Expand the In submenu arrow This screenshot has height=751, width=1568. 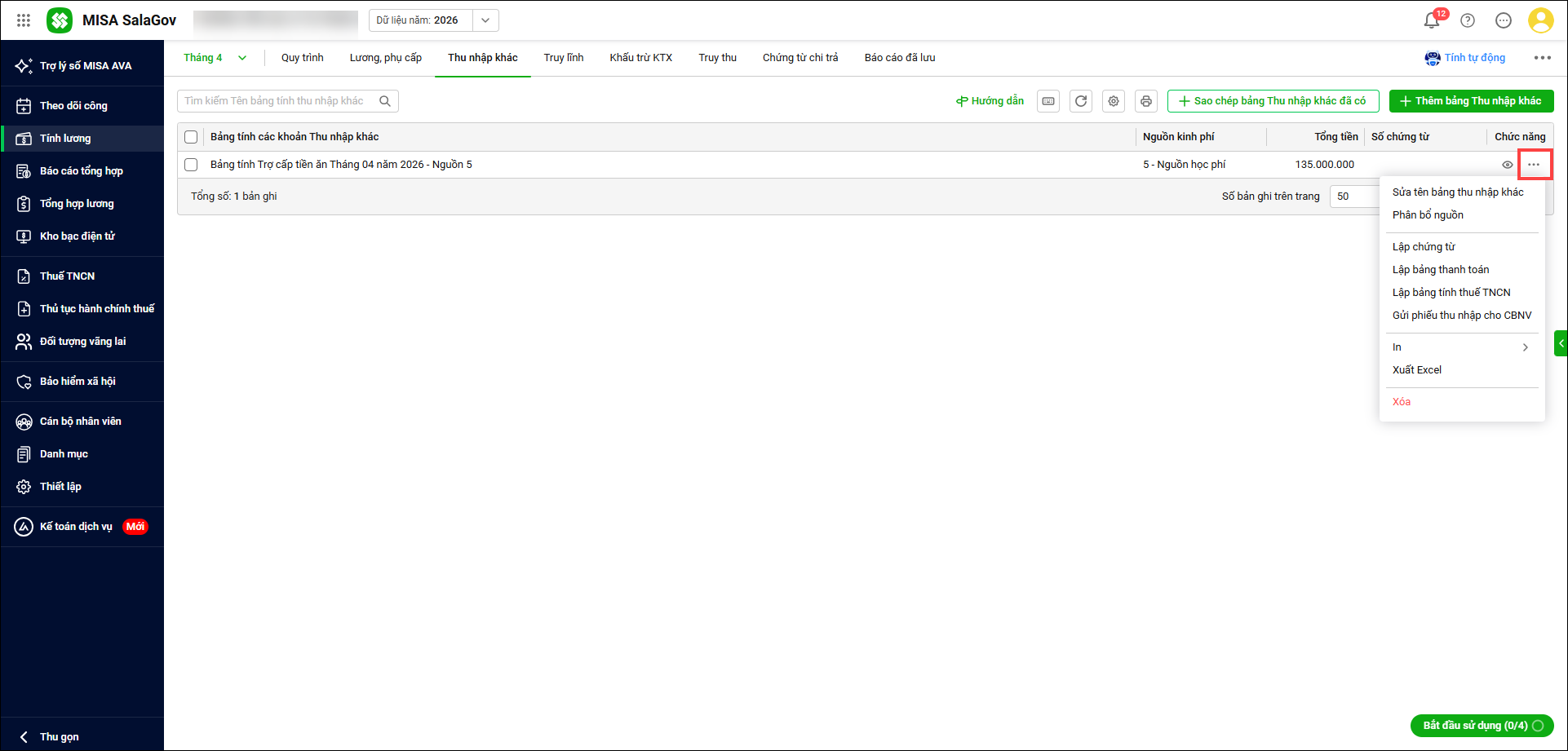pos(1525,347)
